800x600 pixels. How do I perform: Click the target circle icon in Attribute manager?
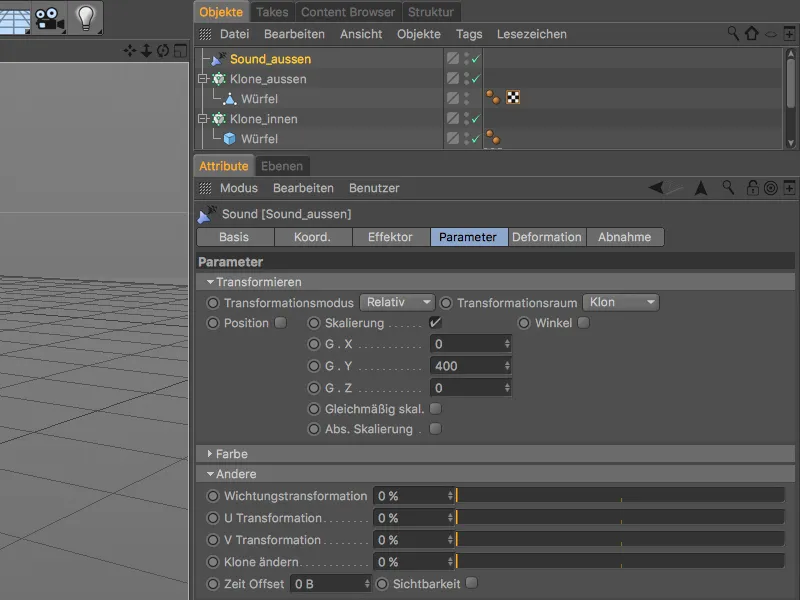point(770,188)
